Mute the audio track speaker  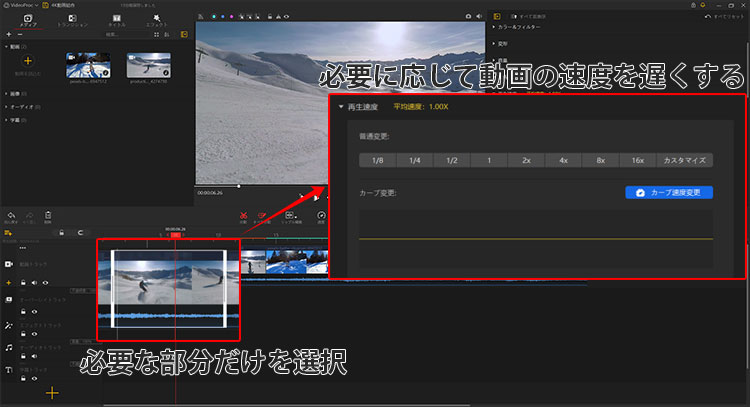pos(34,356)
